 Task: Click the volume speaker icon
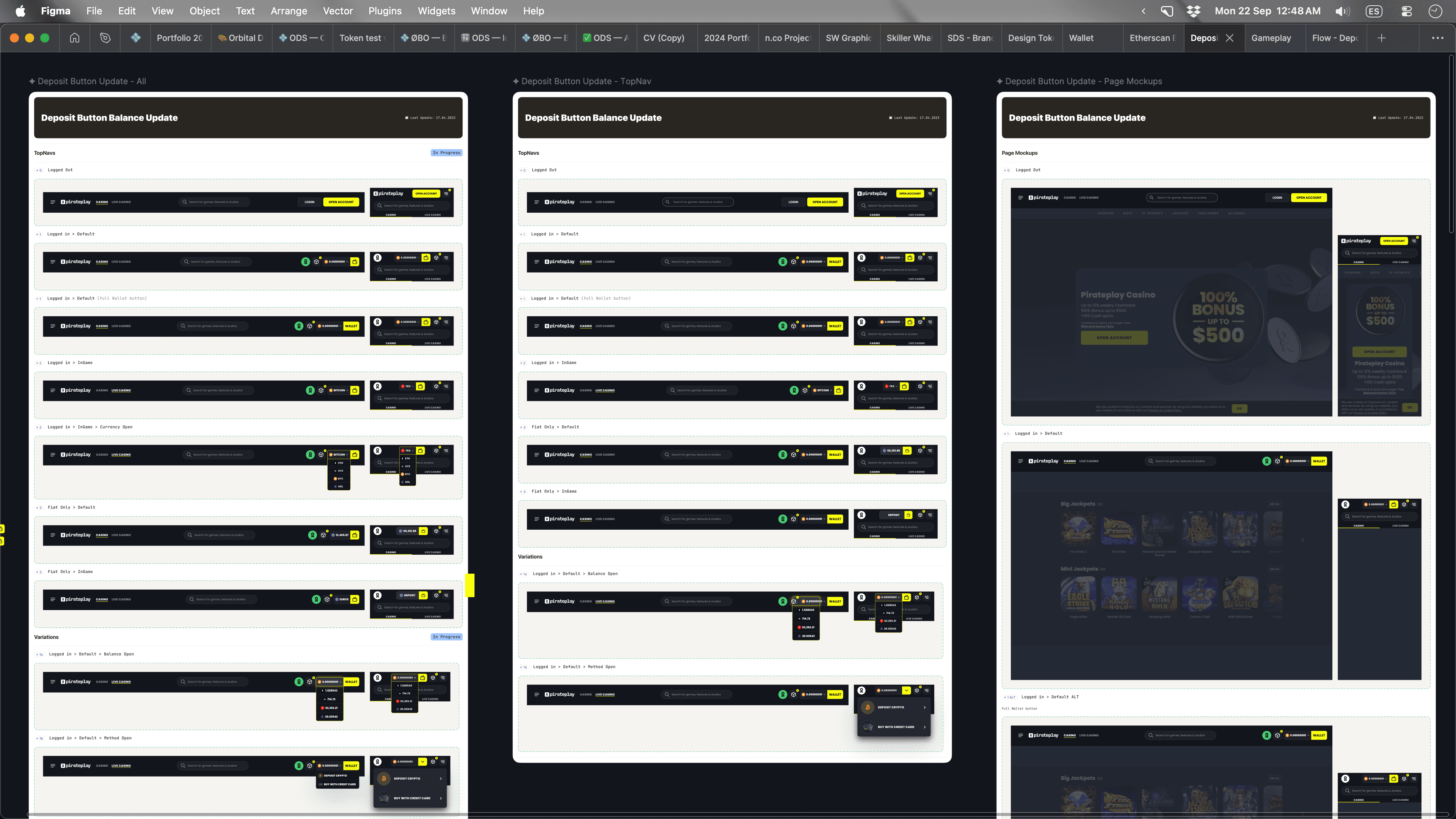(1342, 11)
